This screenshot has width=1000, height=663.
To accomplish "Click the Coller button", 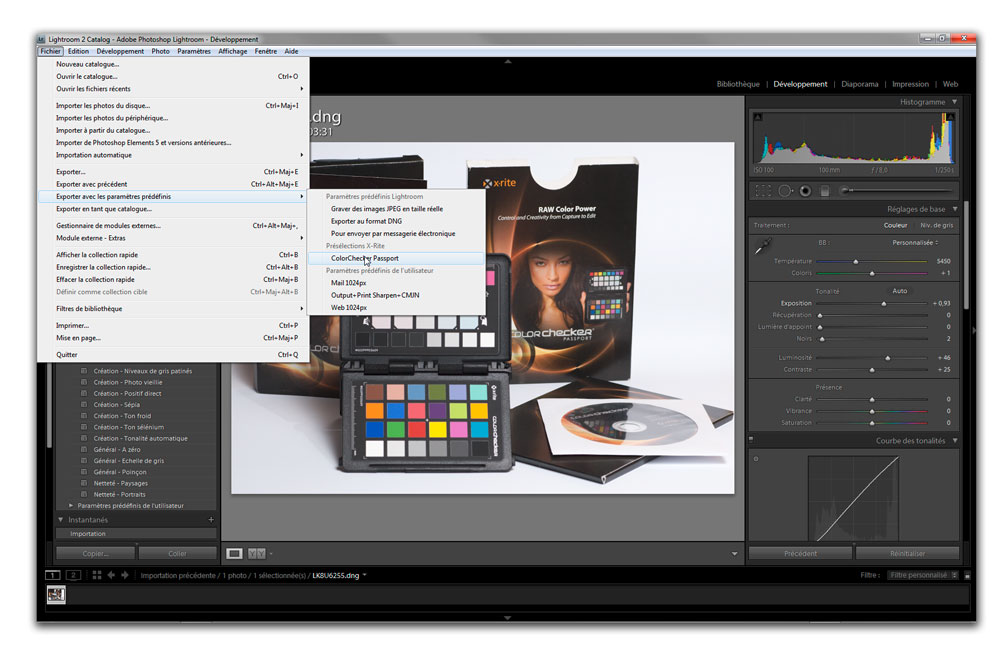I will 177,553.
